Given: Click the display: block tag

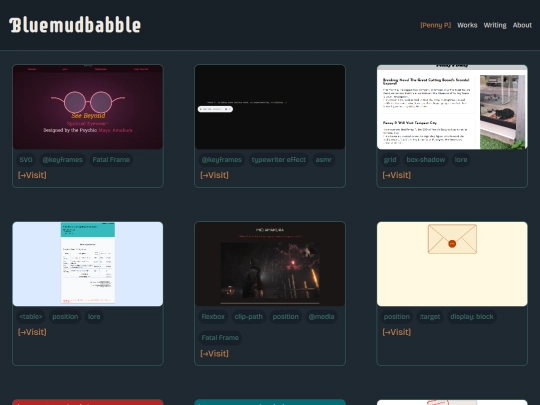Looking at the screenshot, I should (x=472, y=317).
